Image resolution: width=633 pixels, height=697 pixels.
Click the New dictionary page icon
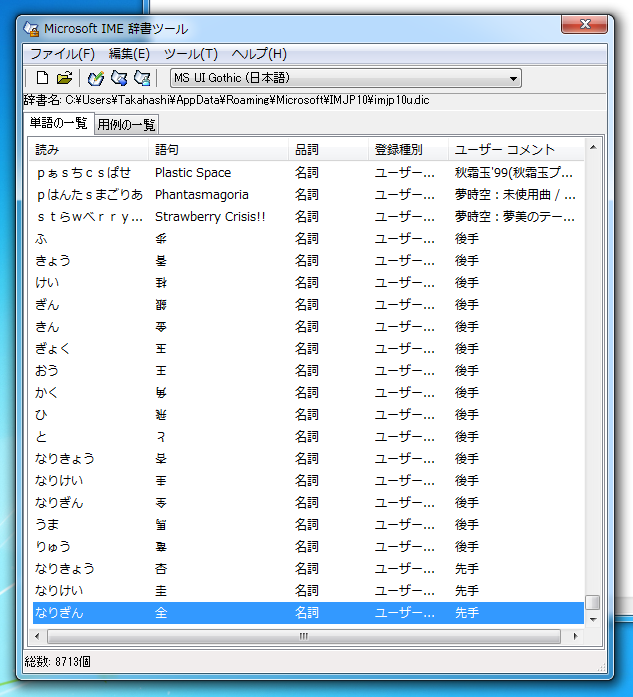[x=42, y=78]
